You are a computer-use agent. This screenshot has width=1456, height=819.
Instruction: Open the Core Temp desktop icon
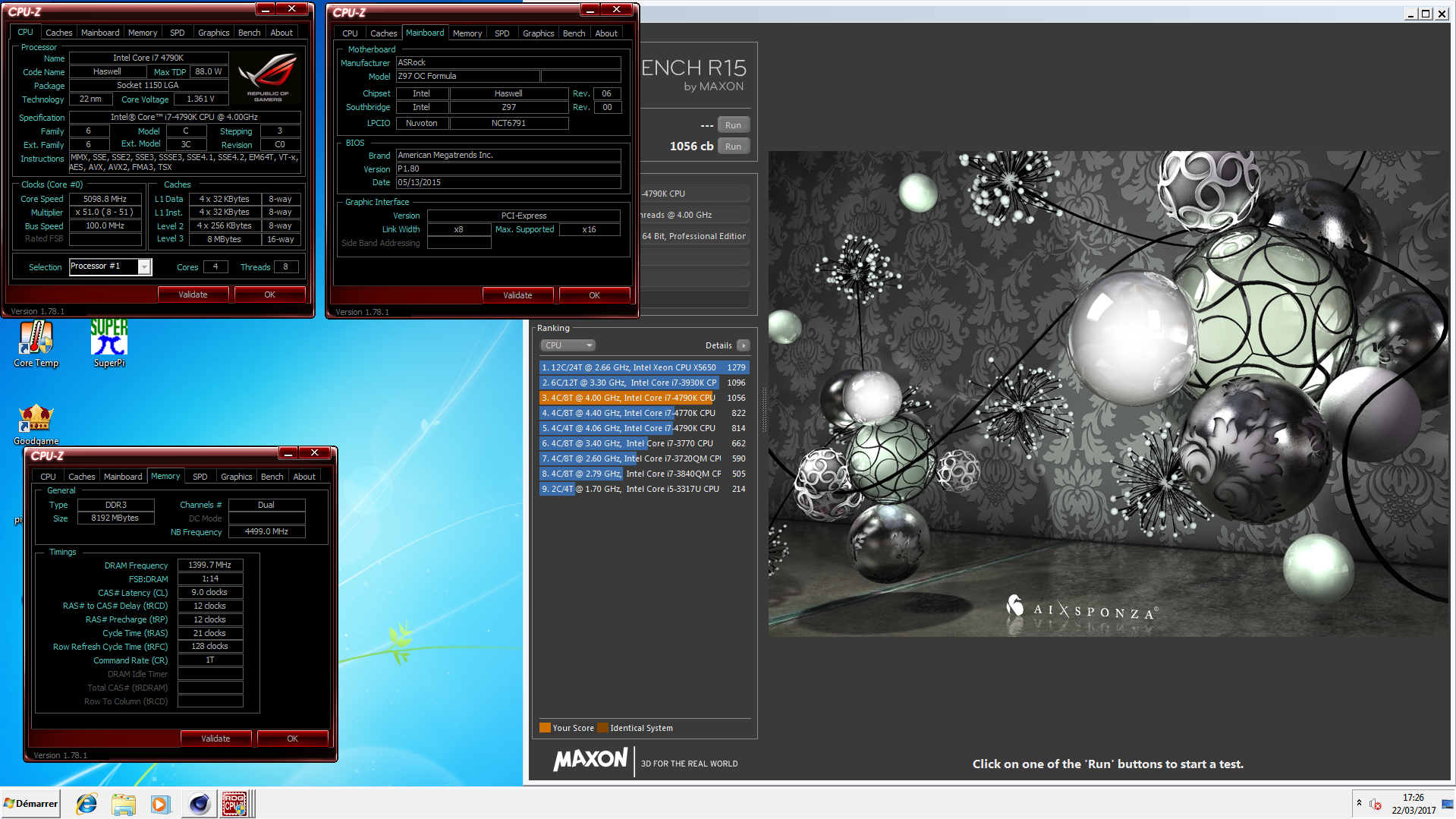pos(36,344)
